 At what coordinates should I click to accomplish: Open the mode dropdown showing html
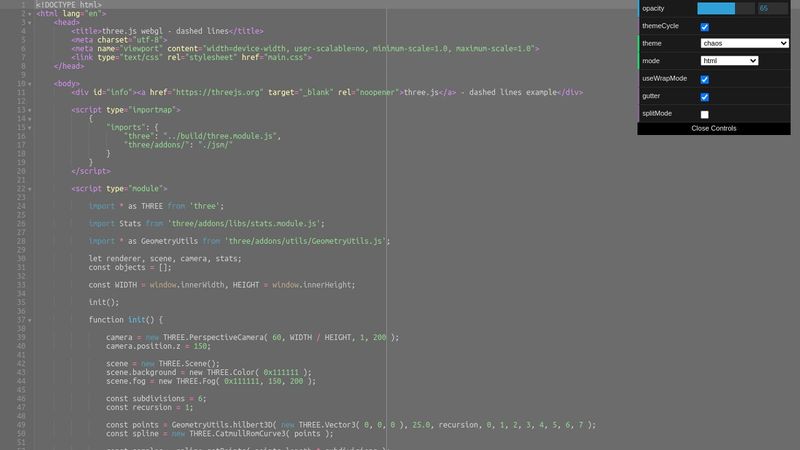(729, 61)
